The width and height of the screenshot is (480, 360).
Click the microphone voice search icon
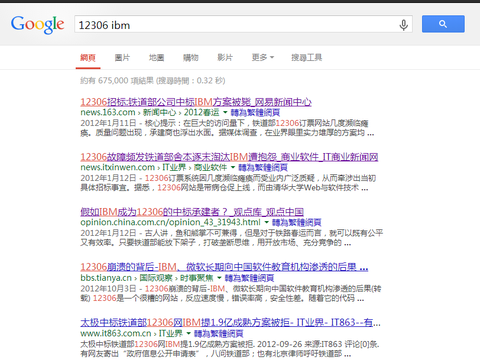[403, 25]
